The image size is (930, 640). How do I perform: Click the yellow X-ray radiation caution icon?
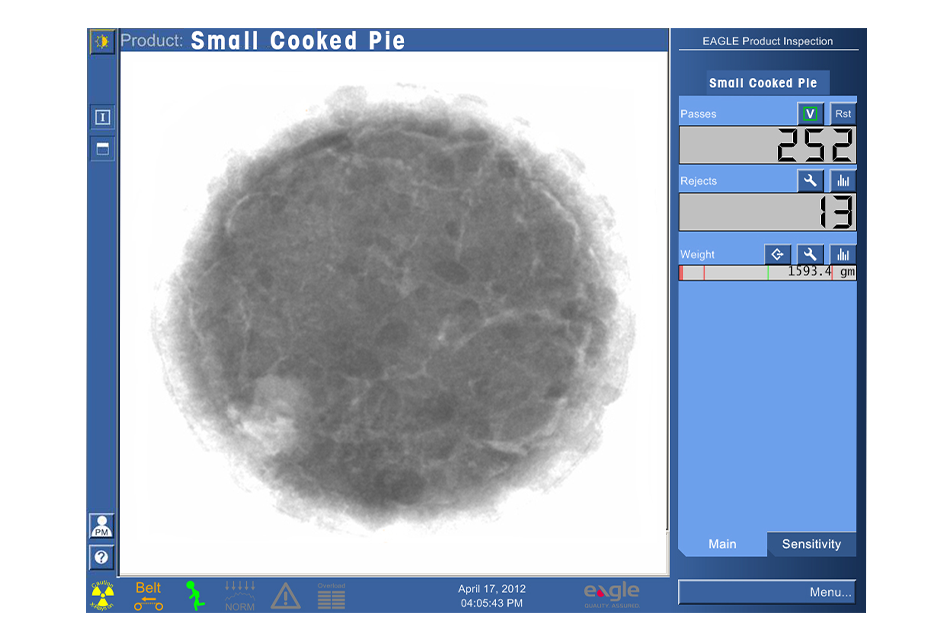[x=103, y=596]
